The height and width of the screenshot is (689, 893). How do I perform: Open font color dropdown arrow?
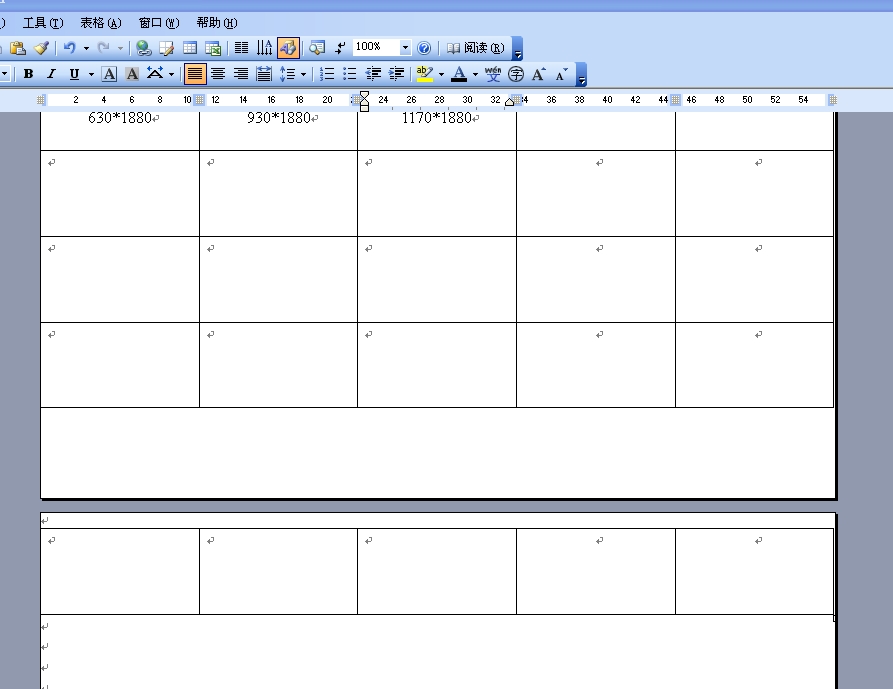[x=476, y=74]
